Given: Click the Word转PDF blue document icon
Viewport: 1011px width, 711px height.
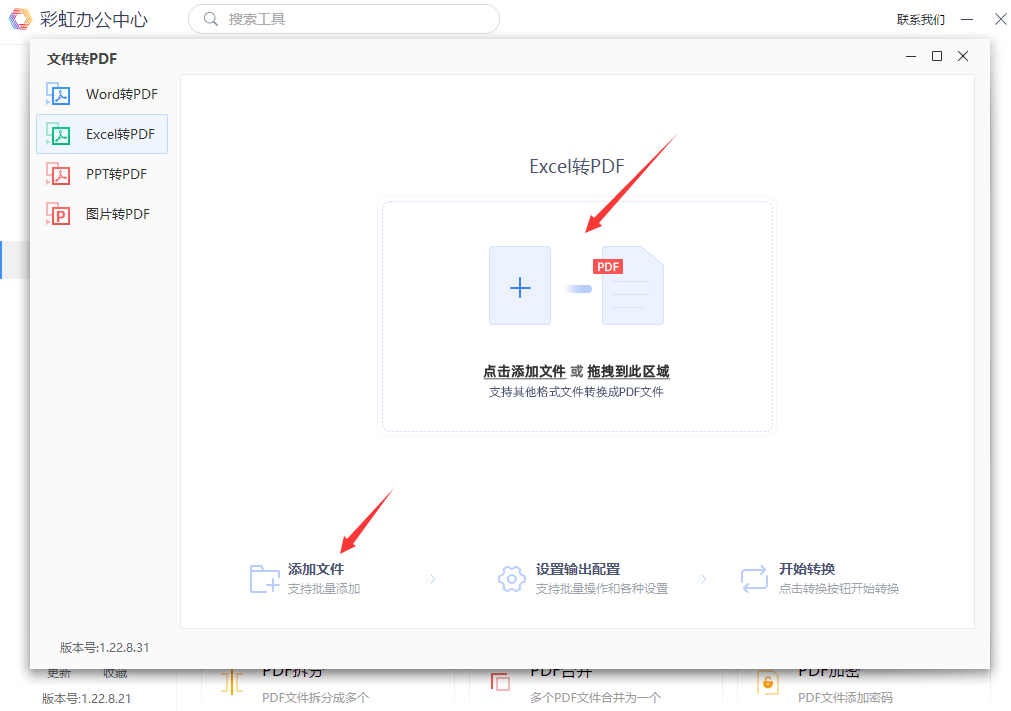Looking at the screenshot, I should coord(59,94).
